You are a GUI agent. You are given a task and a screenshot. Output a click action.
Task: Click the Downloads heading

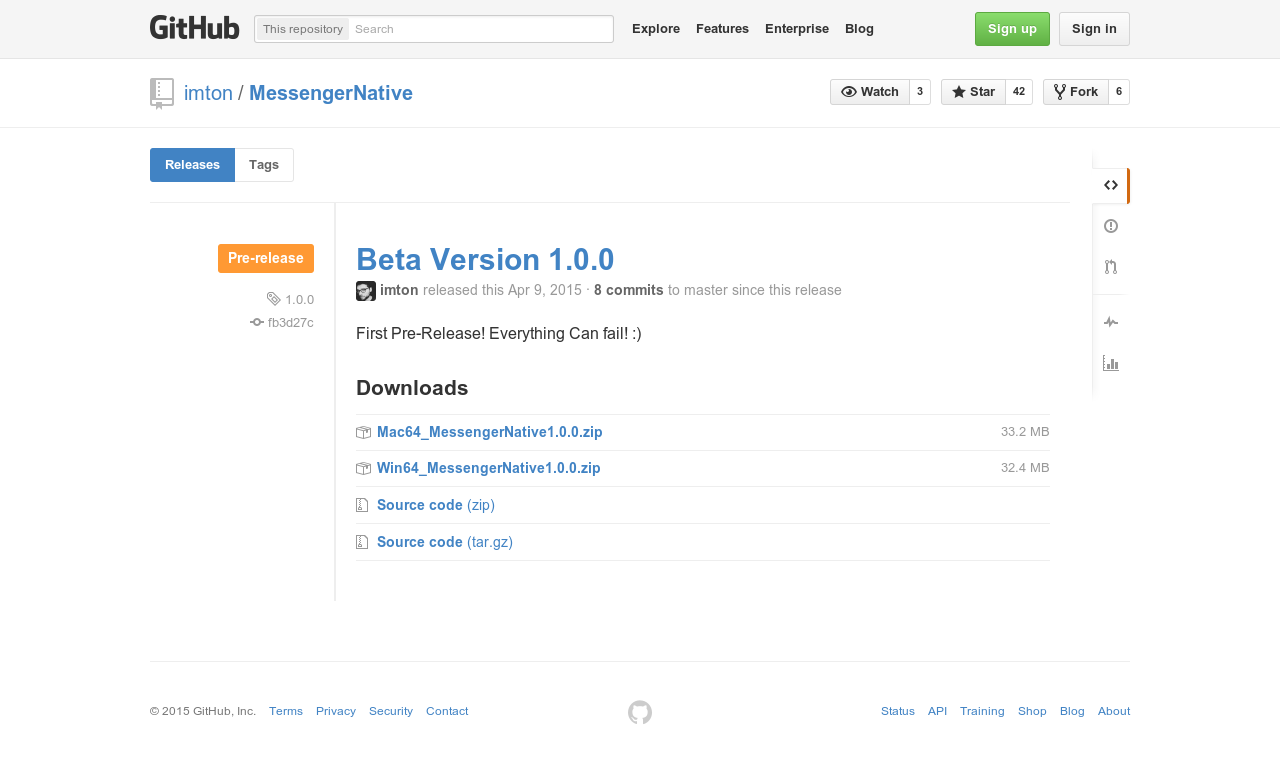pos(412,388)
